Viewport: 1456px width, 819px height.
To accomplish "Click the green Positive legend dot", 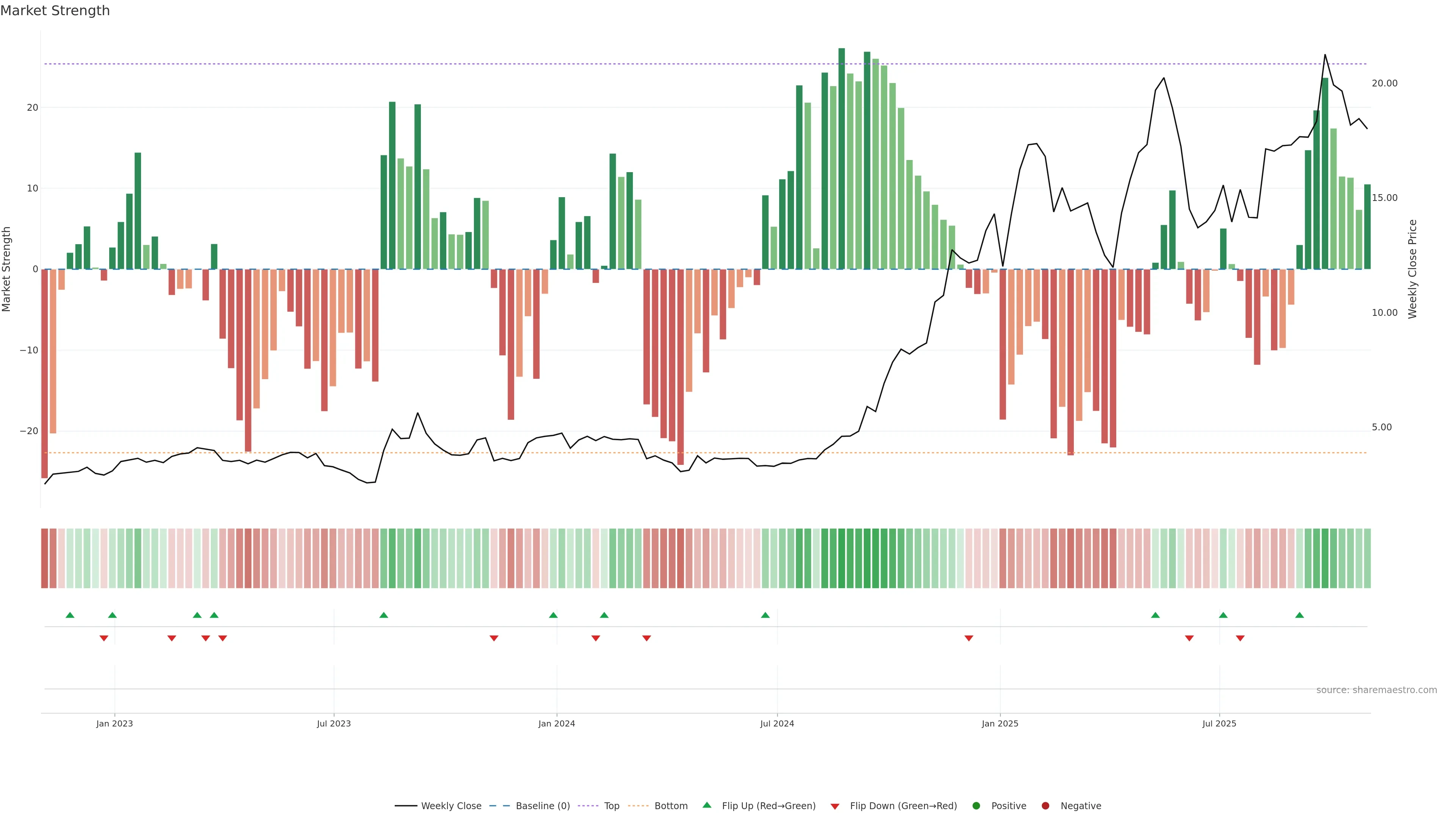I will pos(976,805).
